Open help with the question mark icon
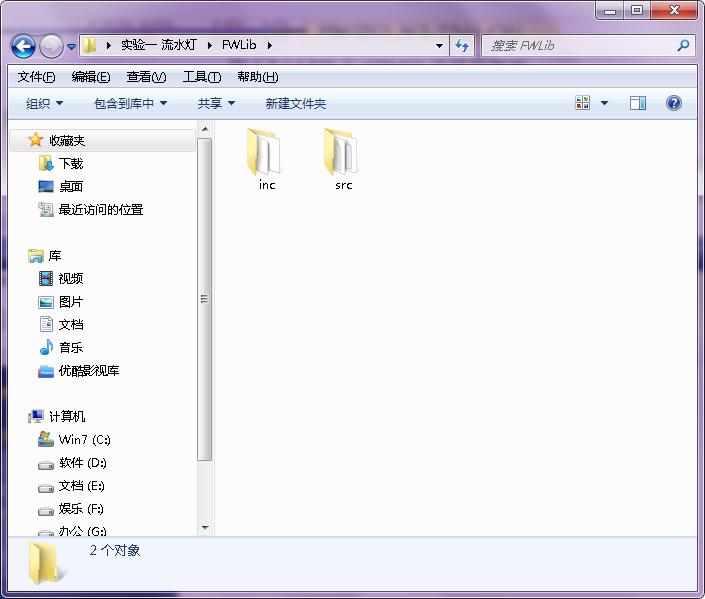 pyautogui.click(x=674, y=103)
